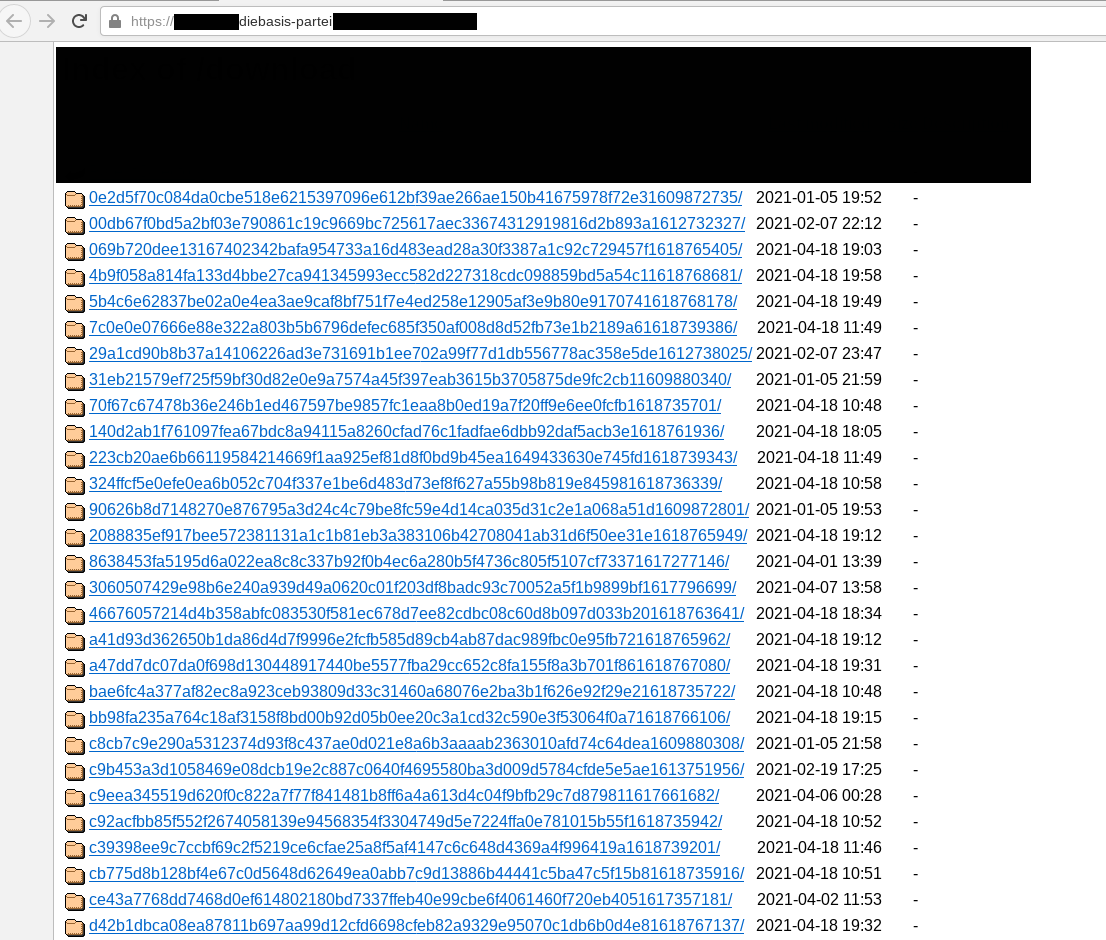Open directory link starting d42b1dbca08ea878

pyautogui.click(x=417, y=926)
